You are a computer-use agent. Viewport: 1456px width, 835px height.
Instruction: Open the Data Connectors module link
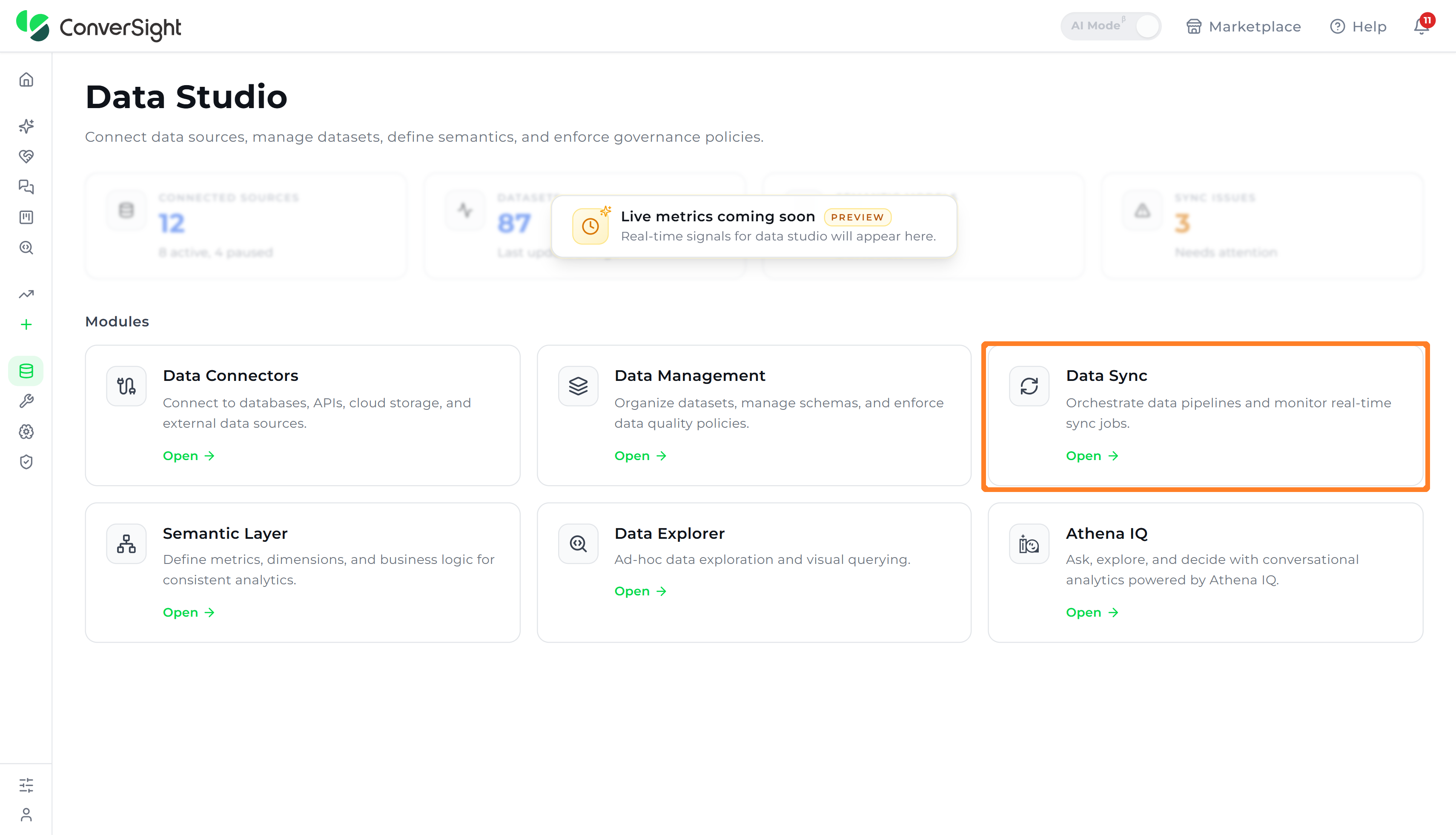(189, 456)
